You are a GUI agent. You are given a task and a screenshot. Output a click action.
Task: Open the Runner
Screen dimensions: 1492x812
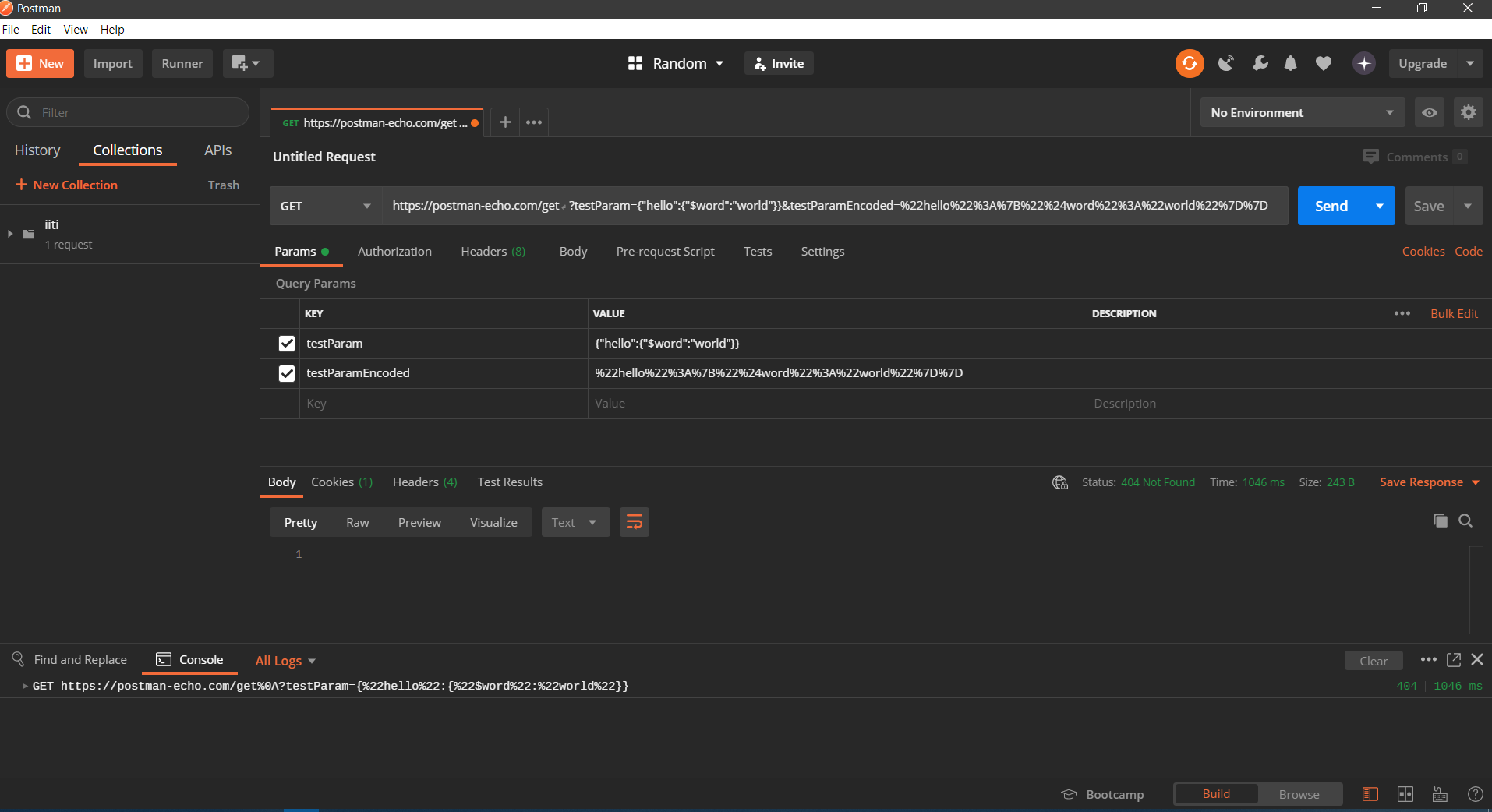[182, 63]
